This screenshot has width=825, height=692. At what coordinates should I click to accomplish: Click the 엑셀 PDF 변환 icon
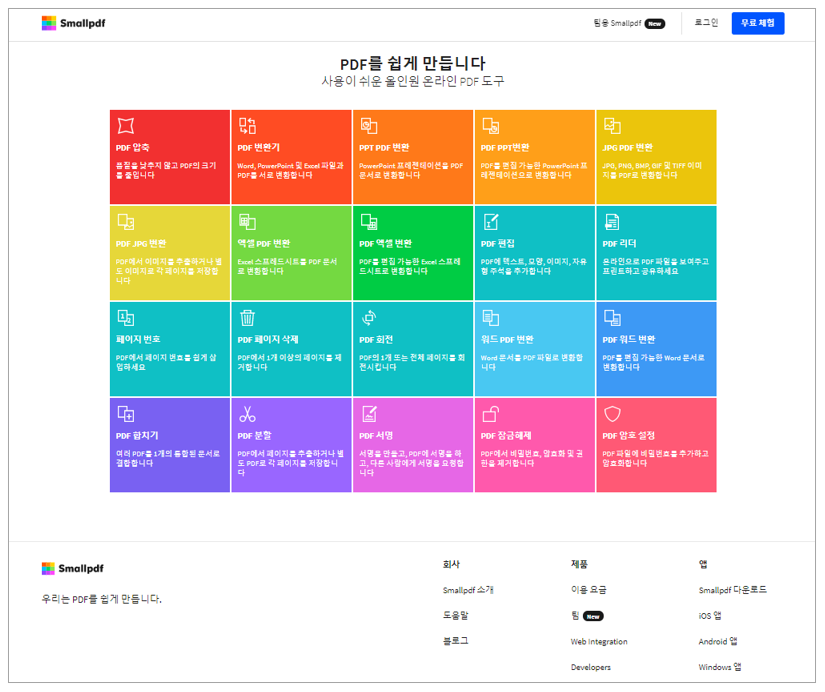point(247,222)
